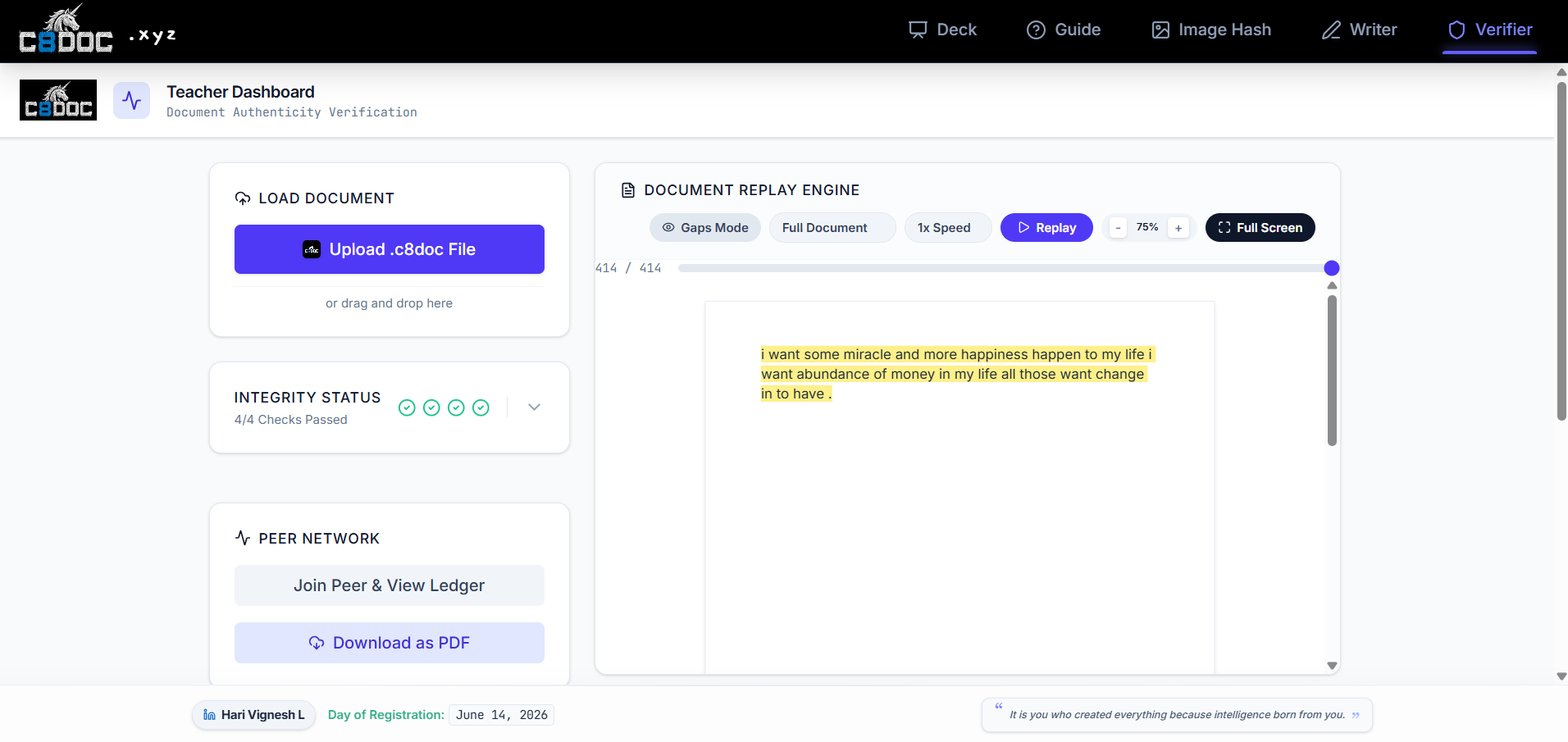The width and height of the screenshot is (1568, 742).
Task: Click the Peer Network pulse icon
Action: pyautogui.click(x=243, y=538)
